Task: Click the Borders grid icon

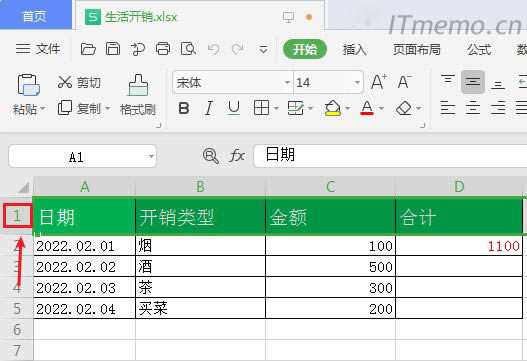Action: point(261,108)
